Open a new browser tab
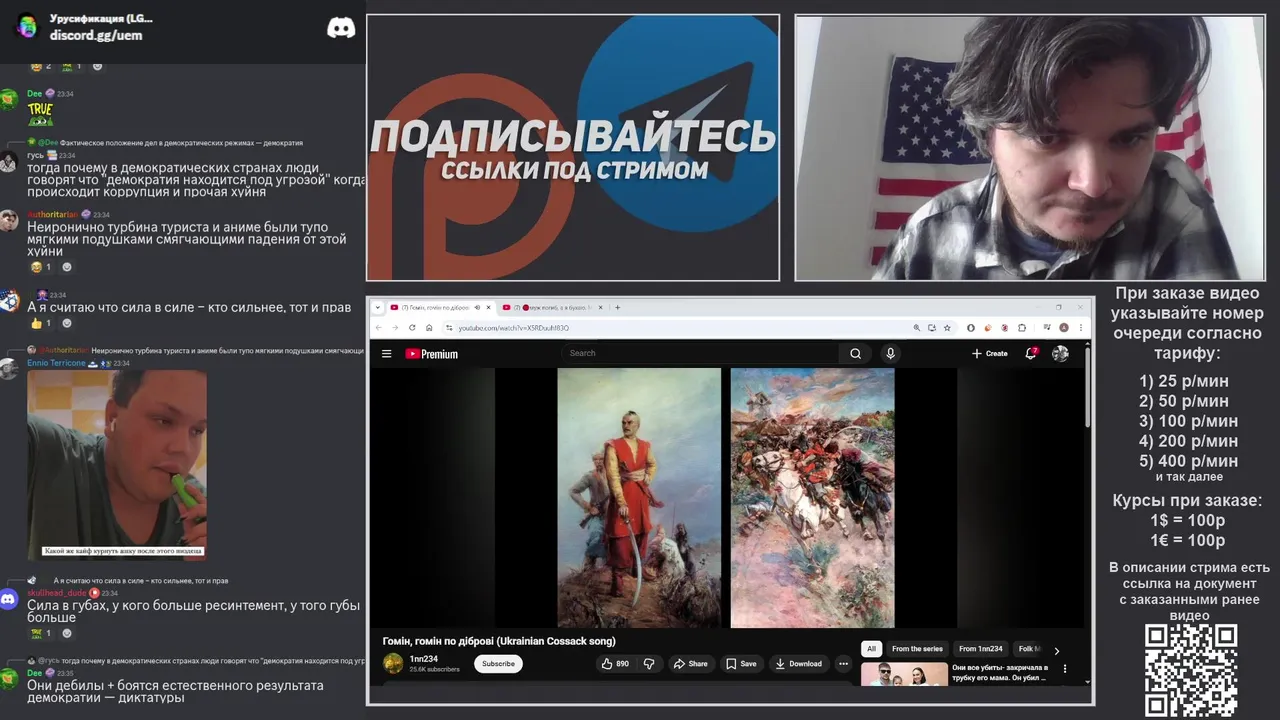The width and height of the screenshot is (1280, 720). click(618, 307)
